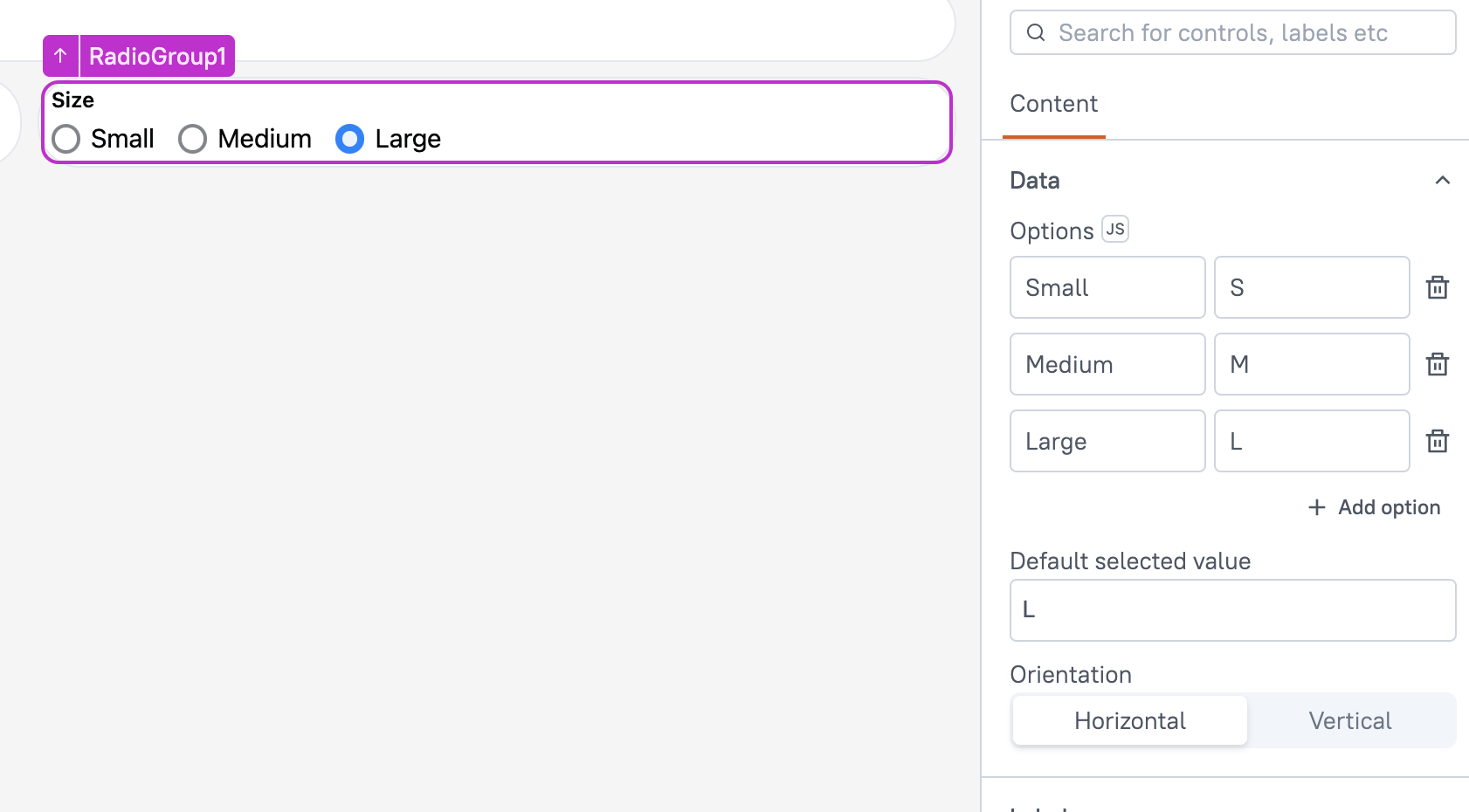Switch orientation to Vertical

coord(1350,720)
